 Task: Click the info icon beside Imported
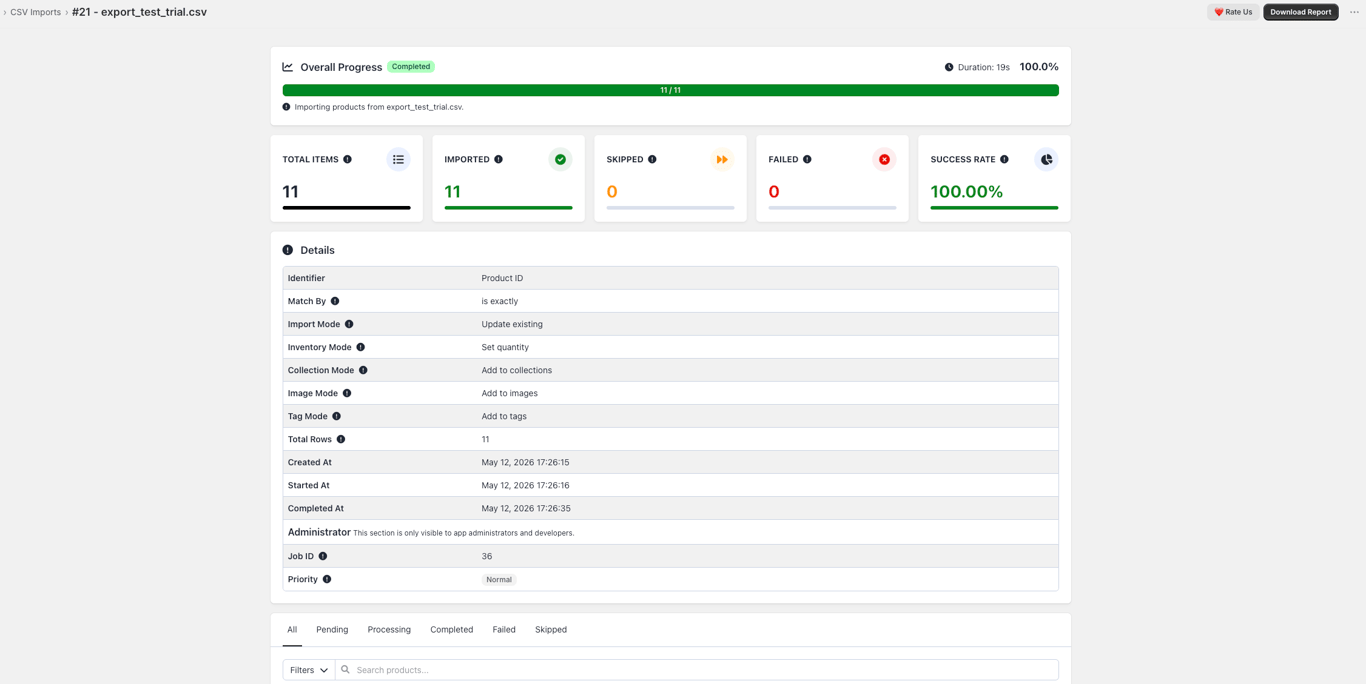coord(498,159)
